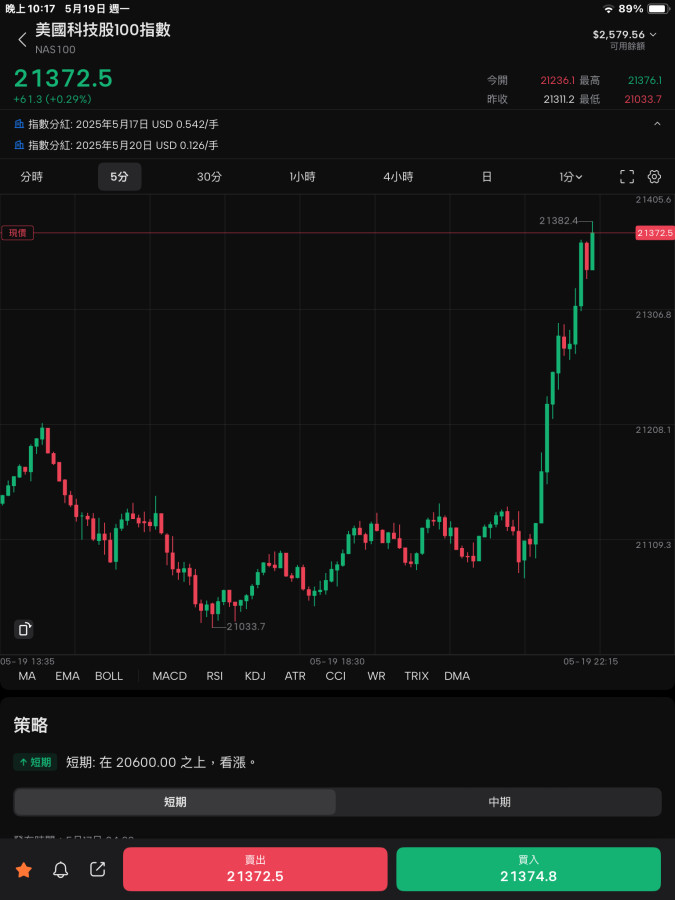Open the 1分 timeframe dropdown
Image resolution: width=675 pixels, height=900 pixels.
tap(571, 177)
